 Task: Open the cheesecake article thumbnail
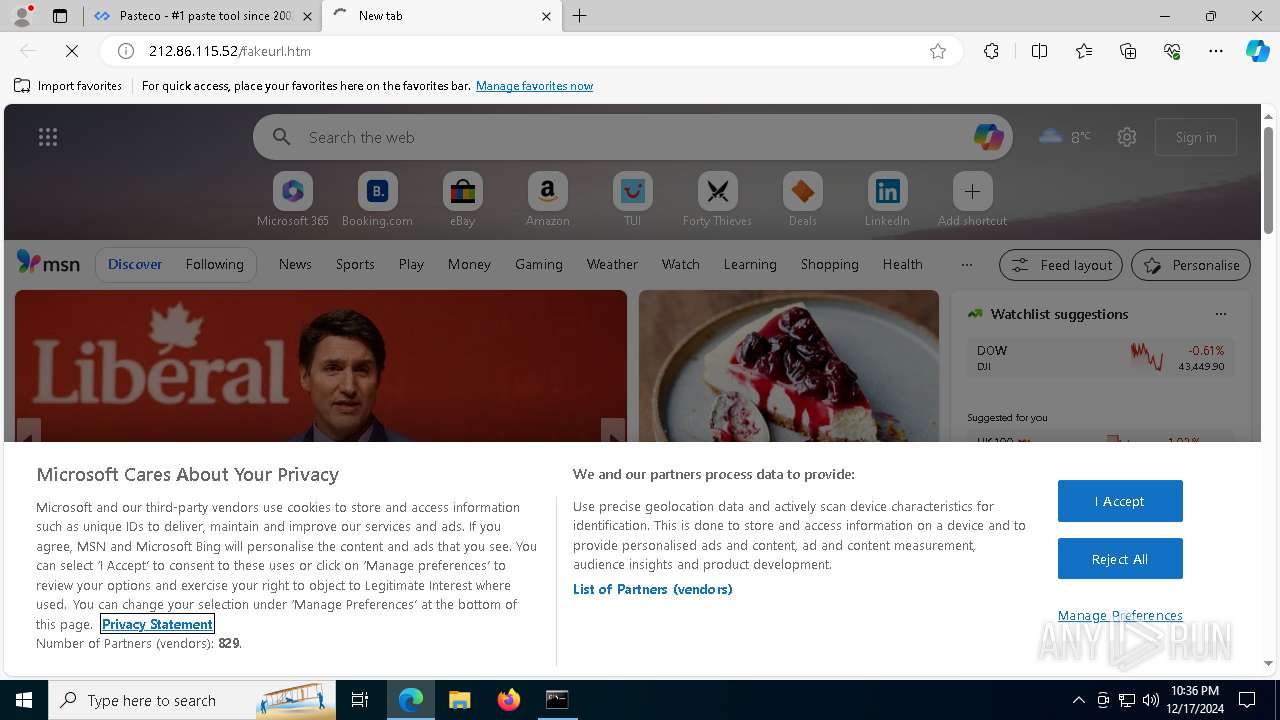pos(789,366)
